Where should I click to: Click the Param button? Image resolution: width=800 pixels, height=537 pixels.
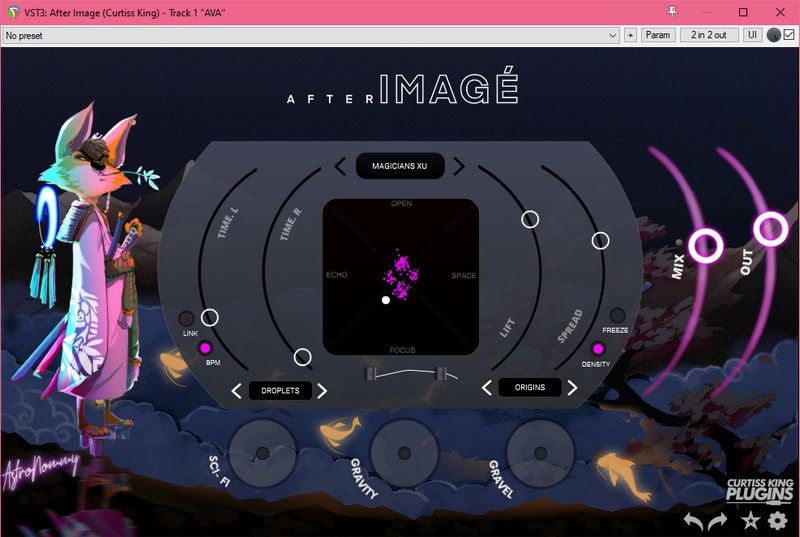click(657, 35)
